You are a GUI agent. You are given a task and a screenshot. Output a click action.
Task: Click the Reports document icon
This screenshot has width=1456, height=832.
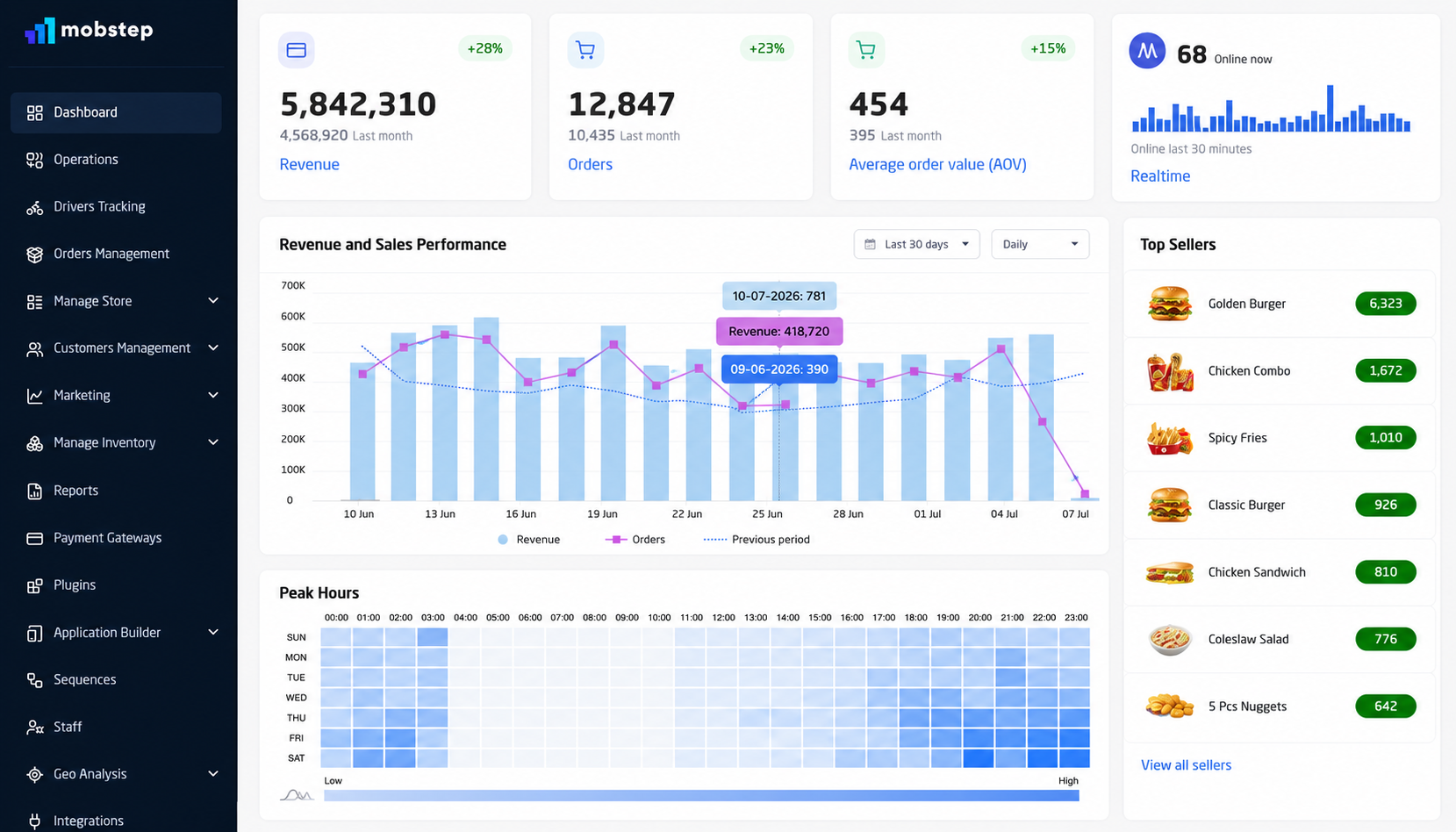click(35, 491)
